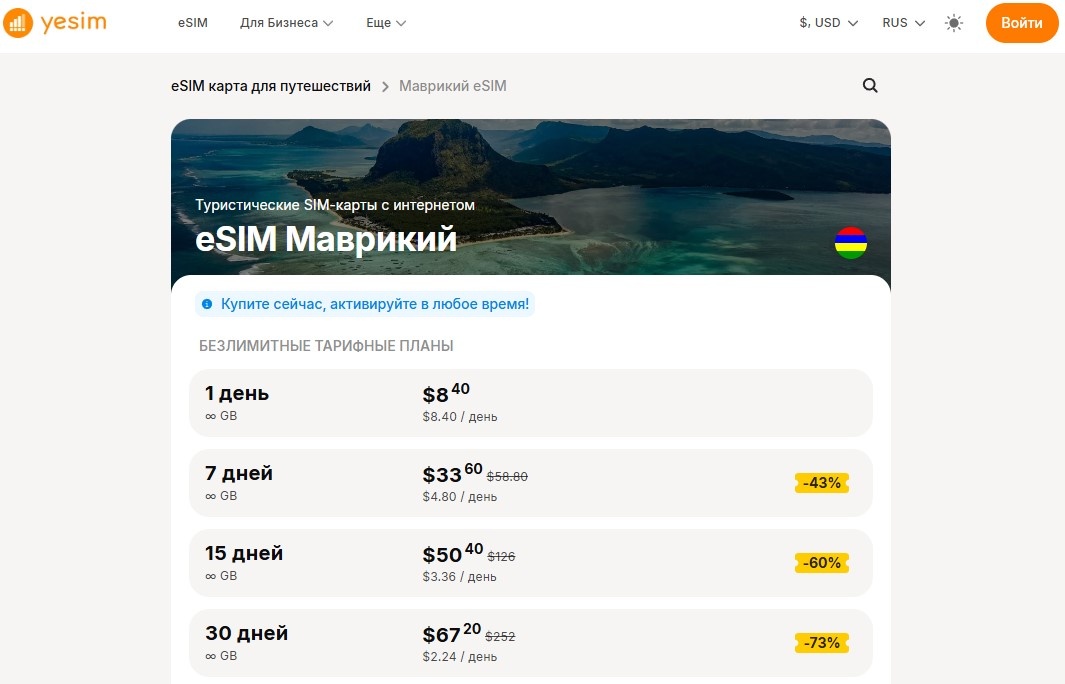The image size is (1065, 684).
Task: Click the breadcrumb arrow separator
Action: pyautogui.click(x=385, y=87)
